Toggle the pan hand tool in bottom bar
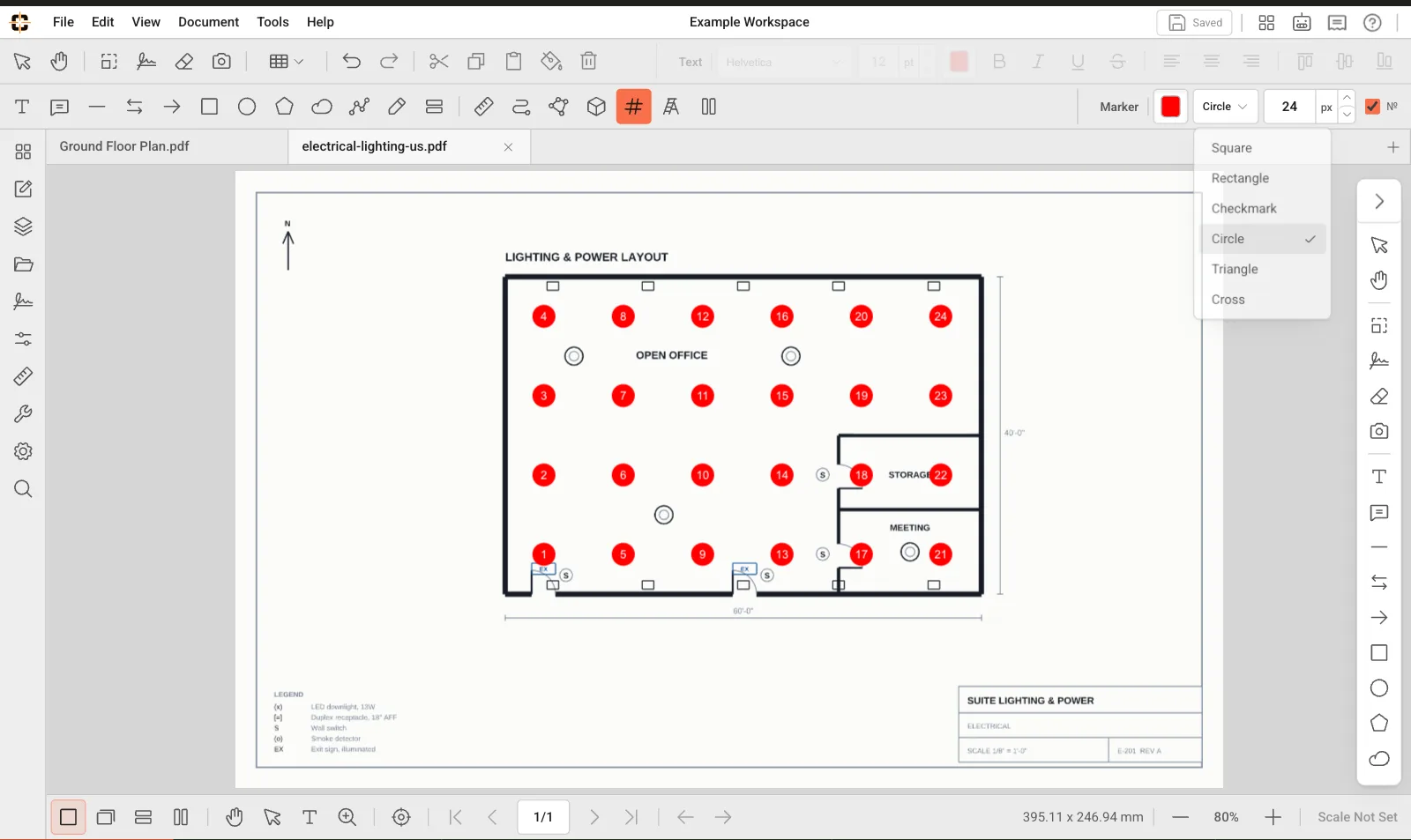 [234, 817]
